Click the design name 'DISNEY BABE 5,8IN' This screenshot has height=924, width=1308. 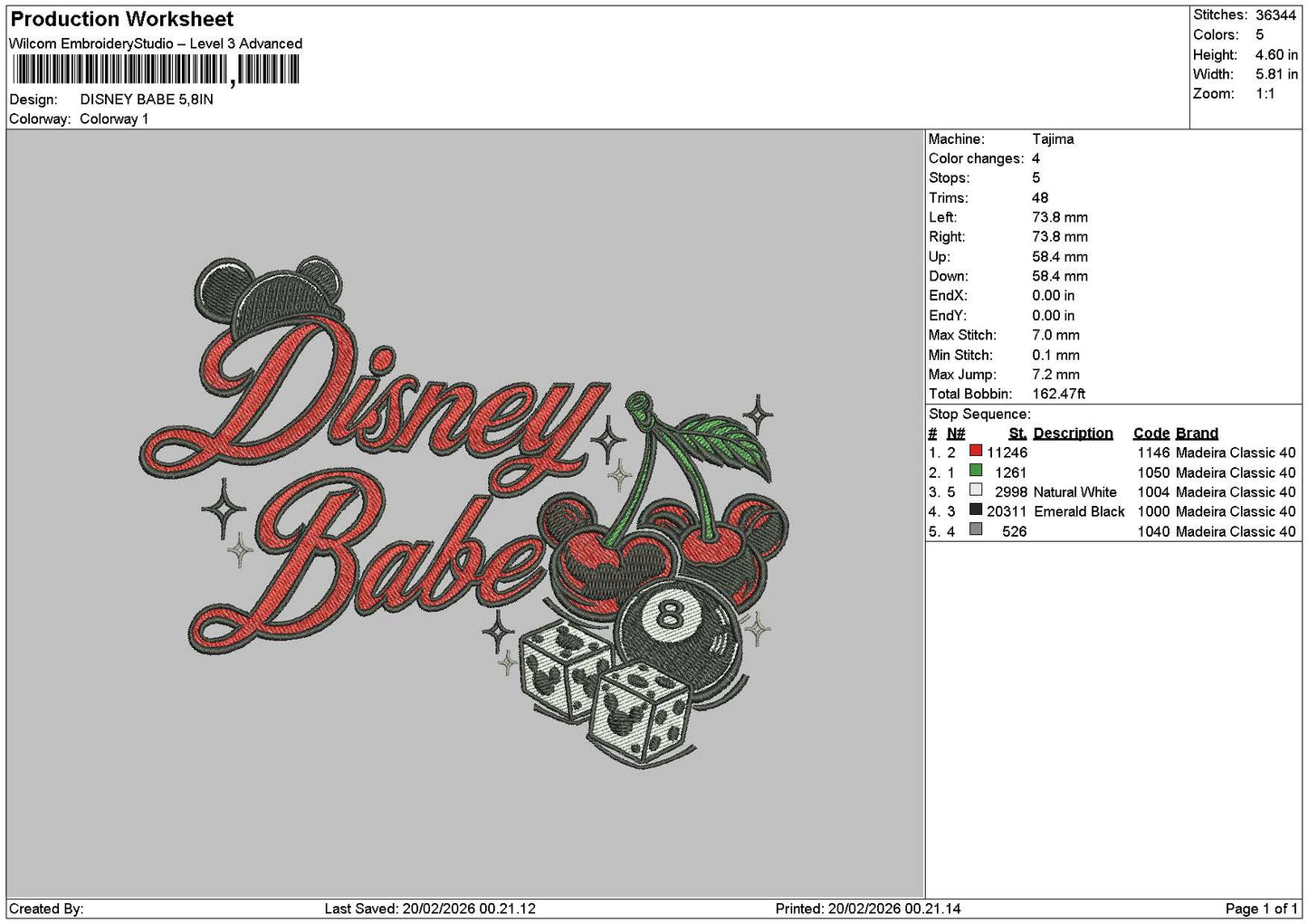click(x=147, y=100)
